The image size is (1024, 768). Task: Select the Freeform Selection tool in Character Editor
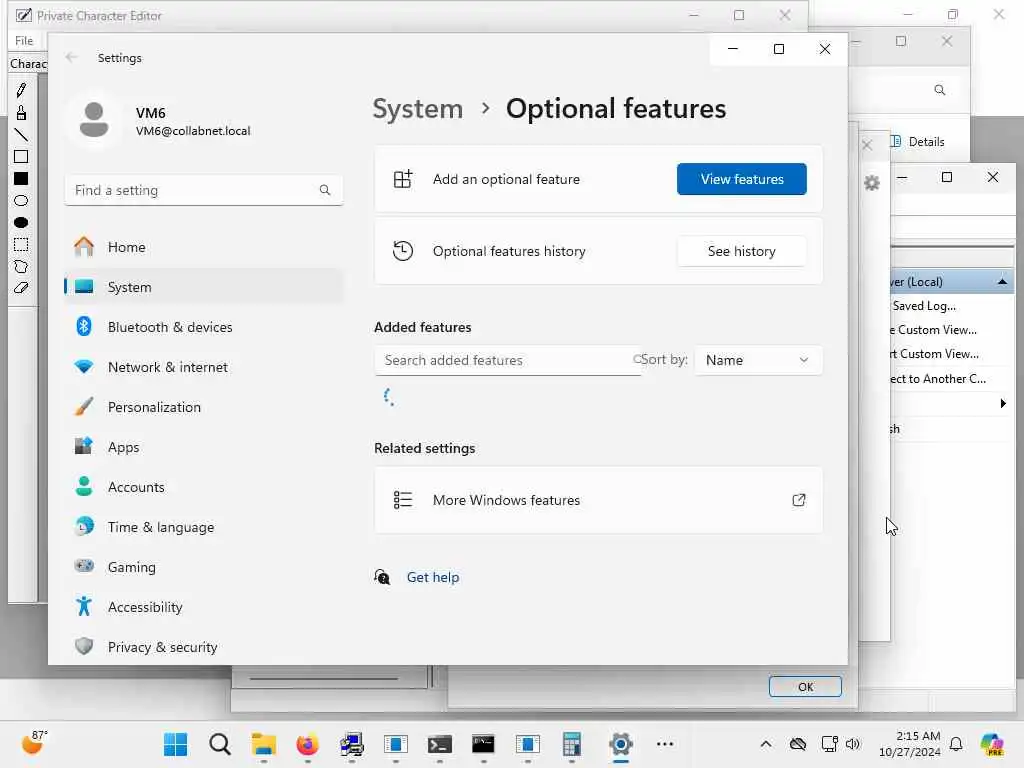[x=21, y=266]
